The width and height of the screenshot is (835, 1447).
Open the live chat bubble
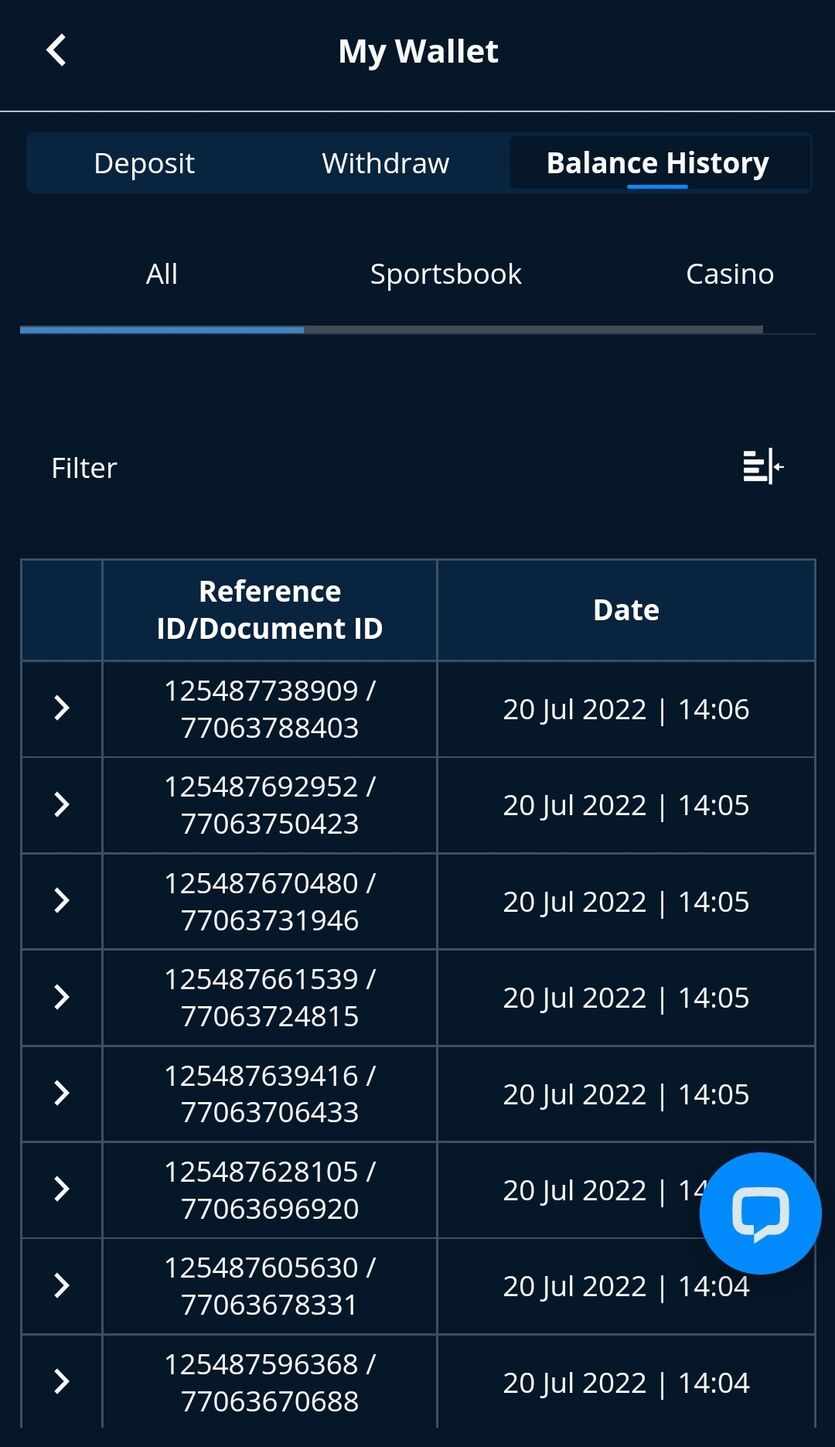click(x=760, y=1213)
